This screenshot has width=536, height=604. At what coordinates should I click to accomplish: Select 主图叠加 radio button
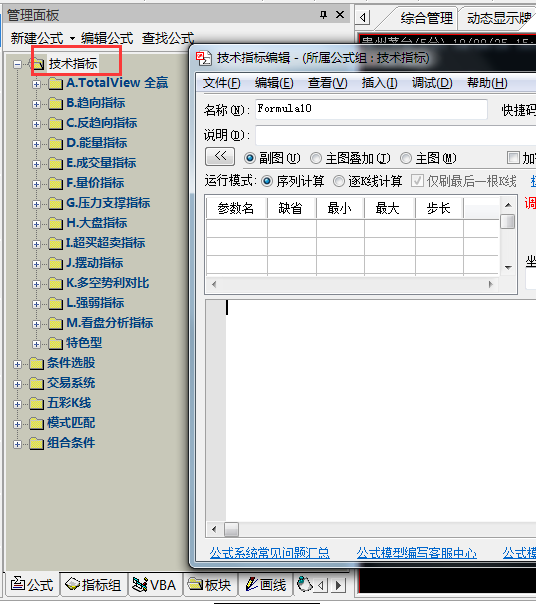[316, 158]
